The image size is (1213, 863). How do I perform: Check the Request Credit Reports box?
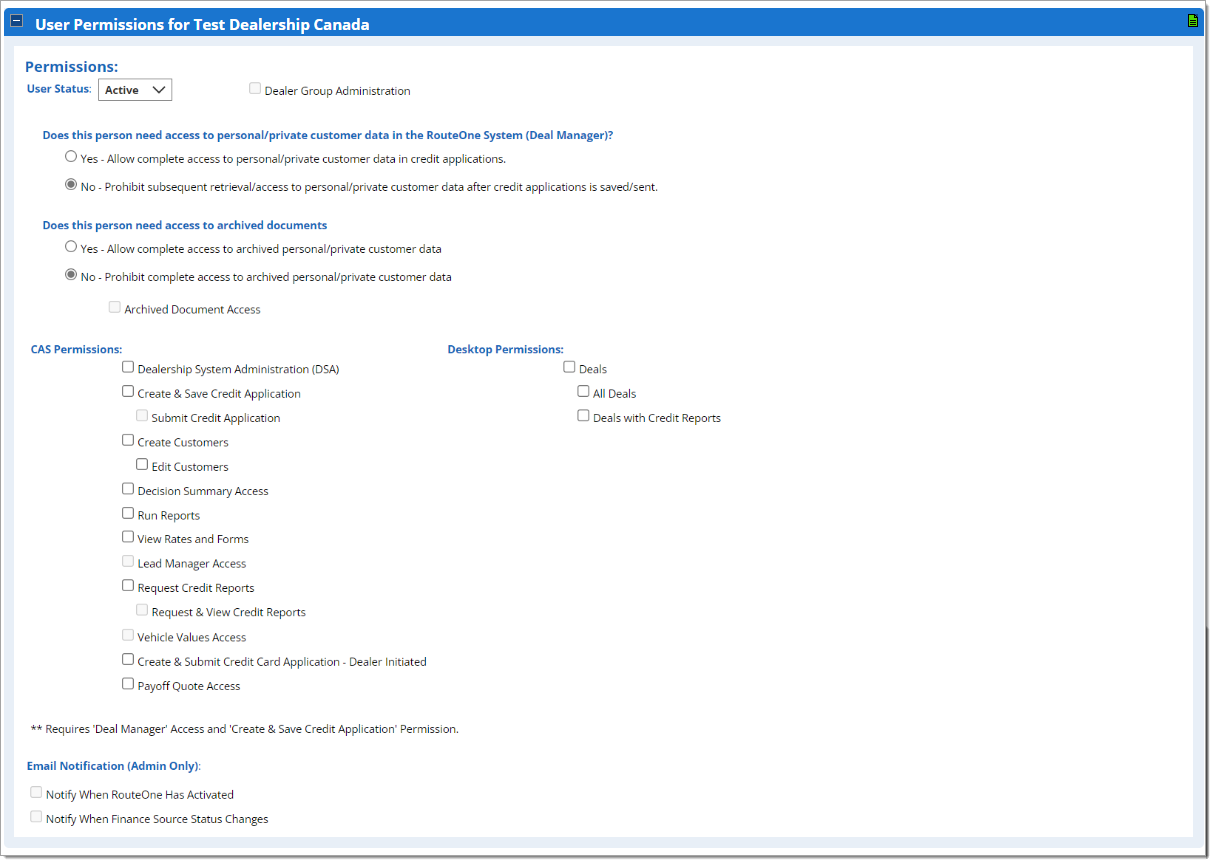point(128,587)
